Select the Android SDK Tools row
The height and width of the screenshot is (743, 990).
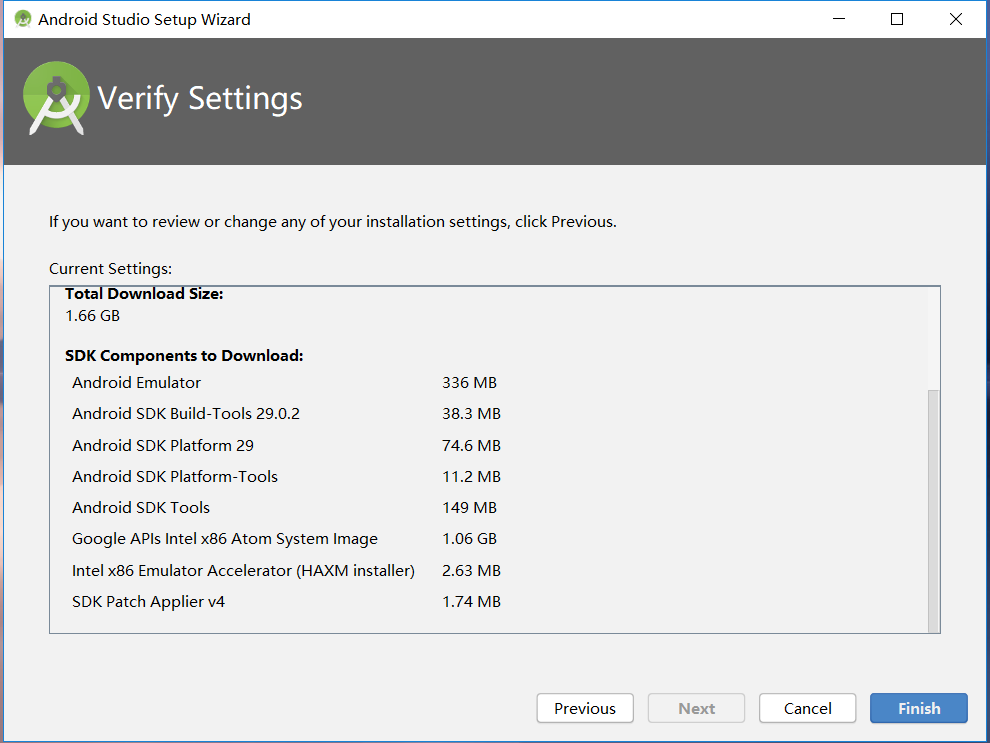tap(140, 507)
